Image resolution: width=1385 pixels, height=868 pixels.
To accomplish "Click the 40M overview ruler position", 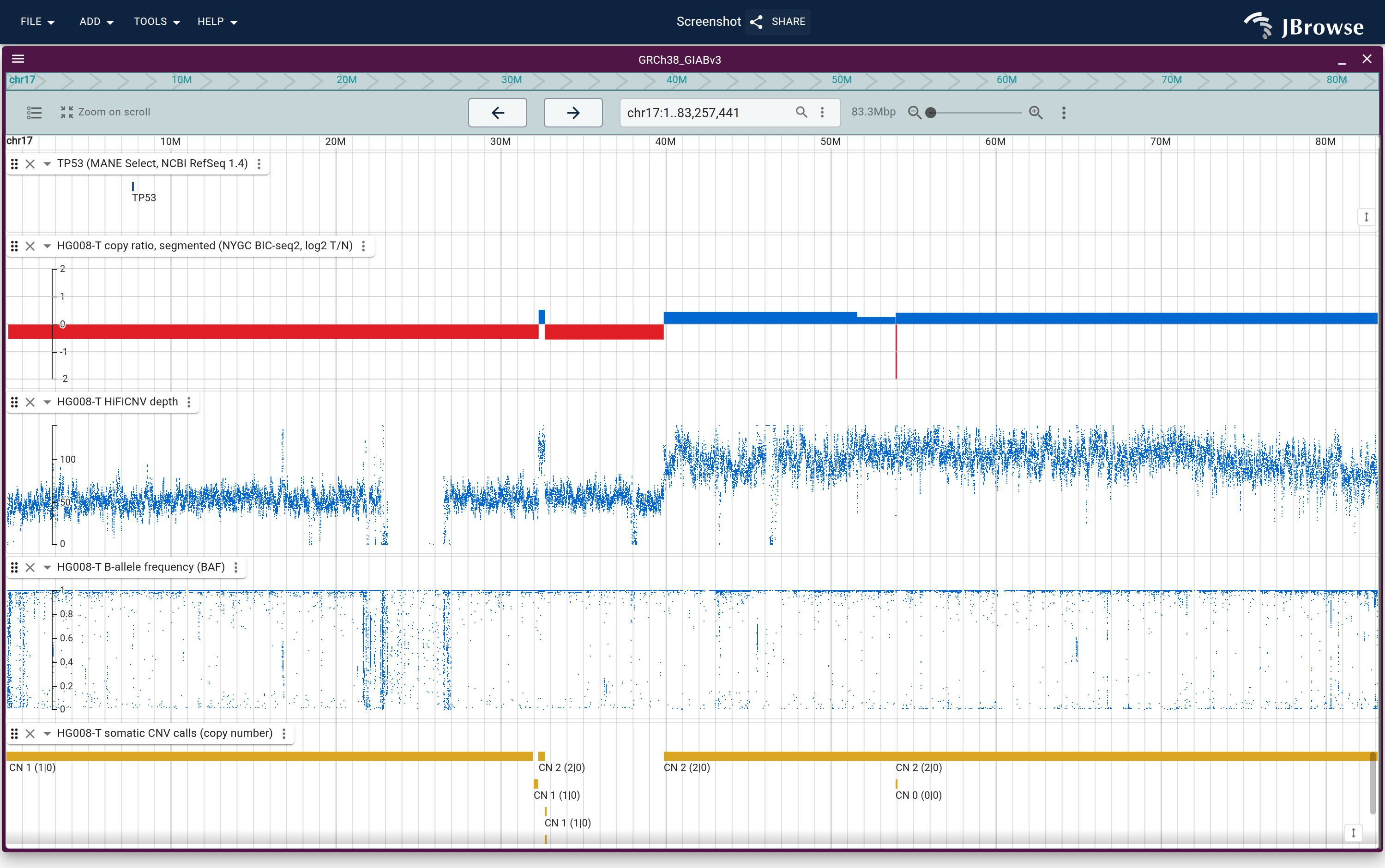I will 677,80.
